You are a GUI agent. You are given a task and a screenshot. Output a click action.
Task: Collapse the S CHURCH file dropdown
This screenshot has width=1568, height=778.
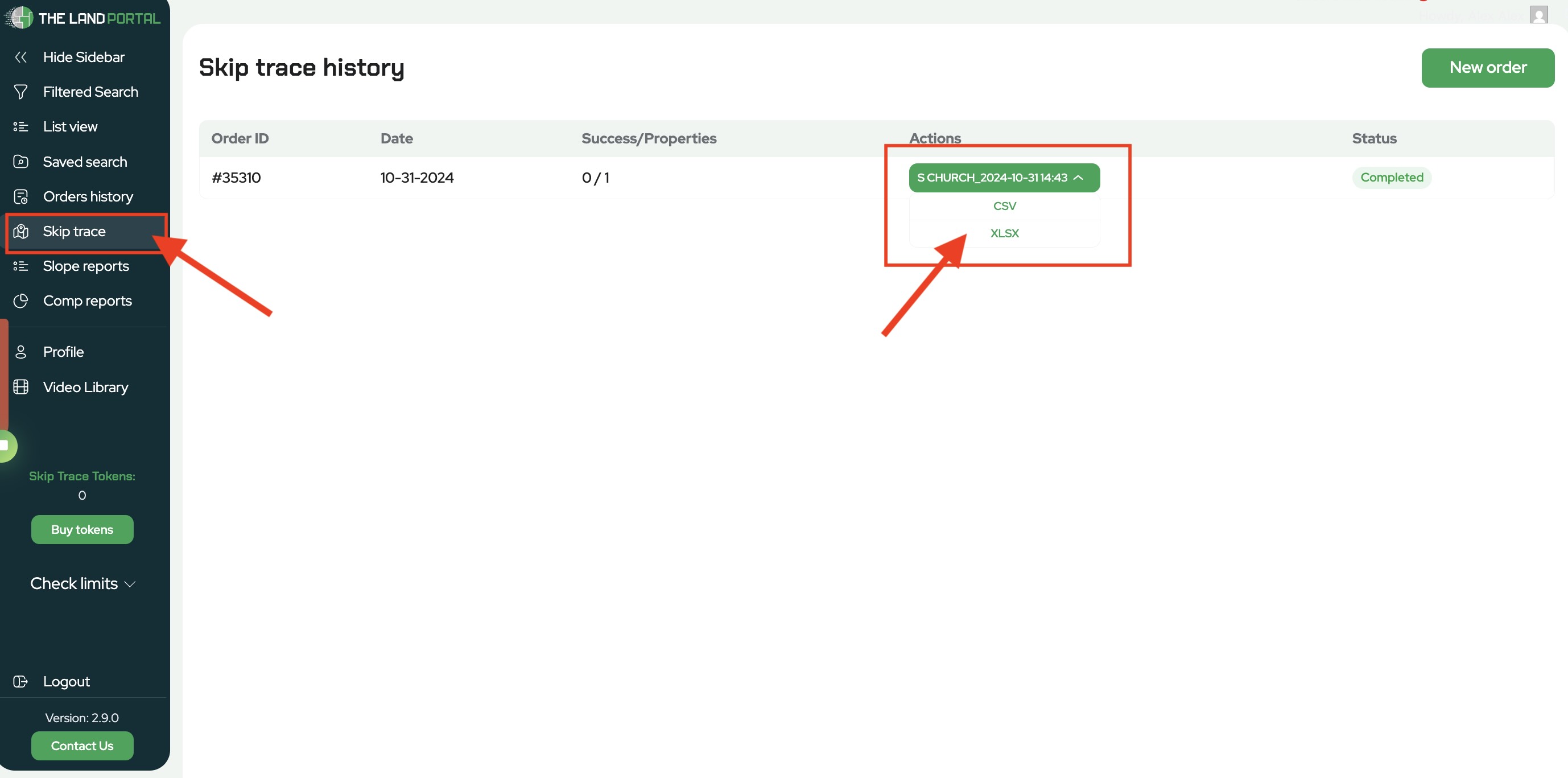(x=1004, y=178)
